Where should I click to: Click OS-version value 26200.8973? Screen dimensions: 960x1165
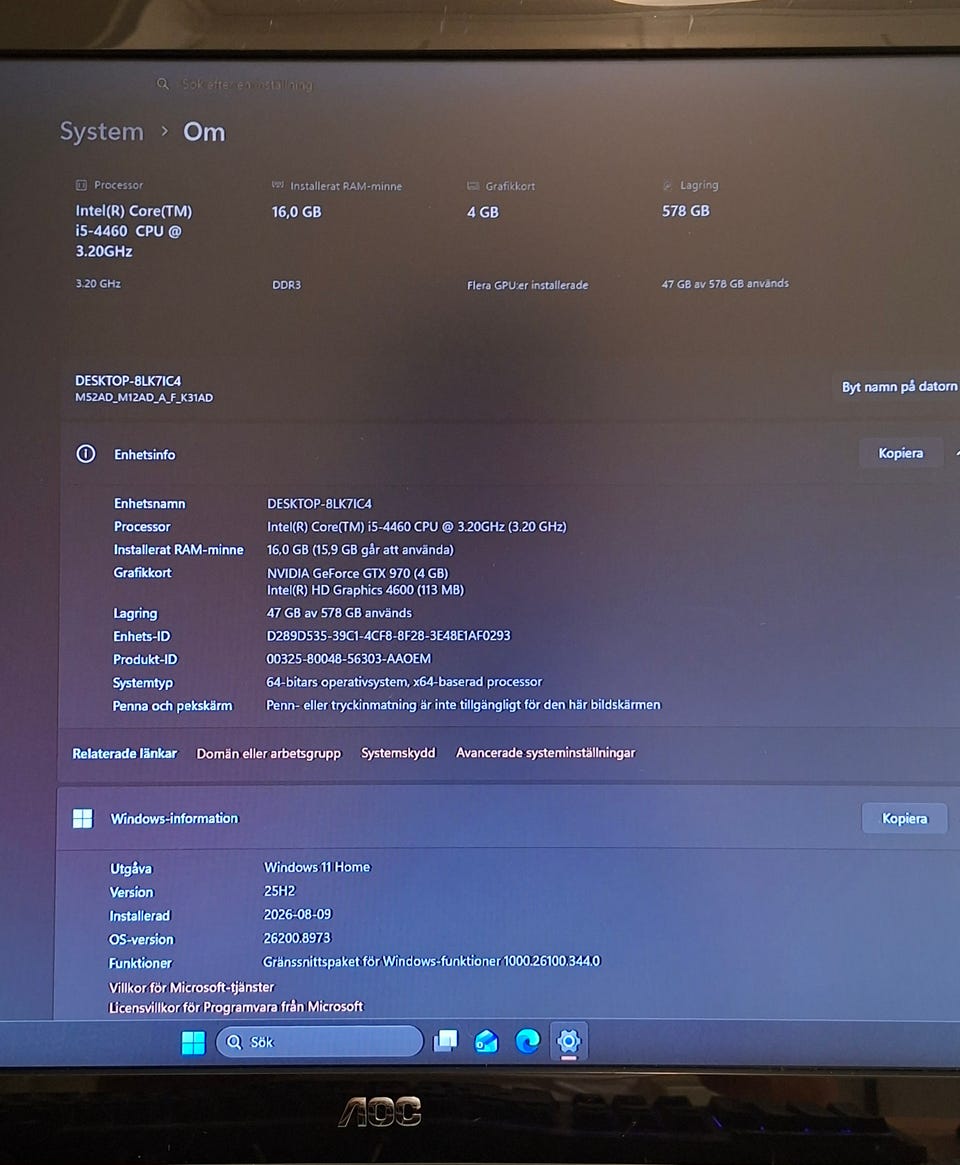click(297, 938)
